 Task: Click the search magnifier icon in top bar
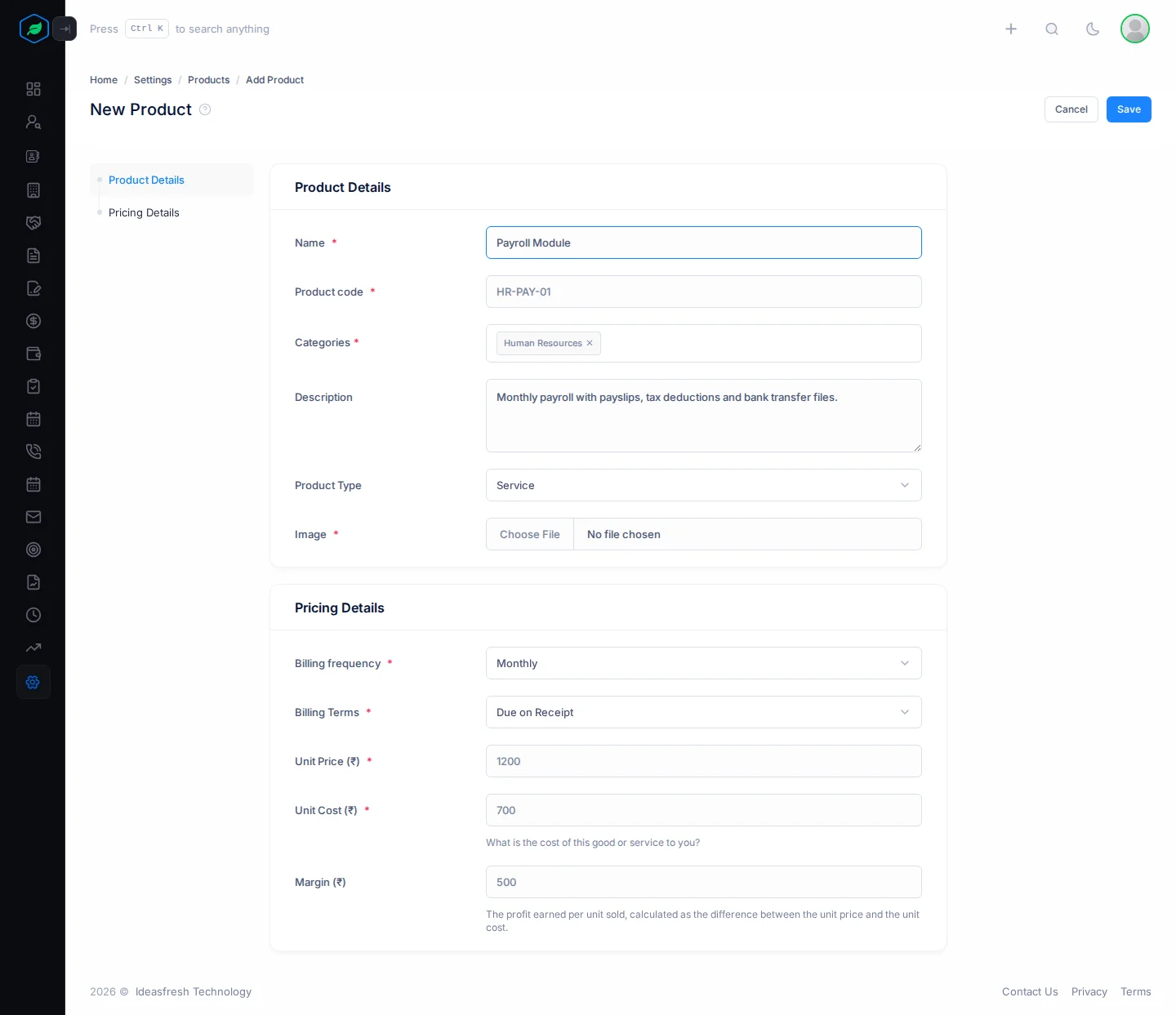[x=1052, y=29]
